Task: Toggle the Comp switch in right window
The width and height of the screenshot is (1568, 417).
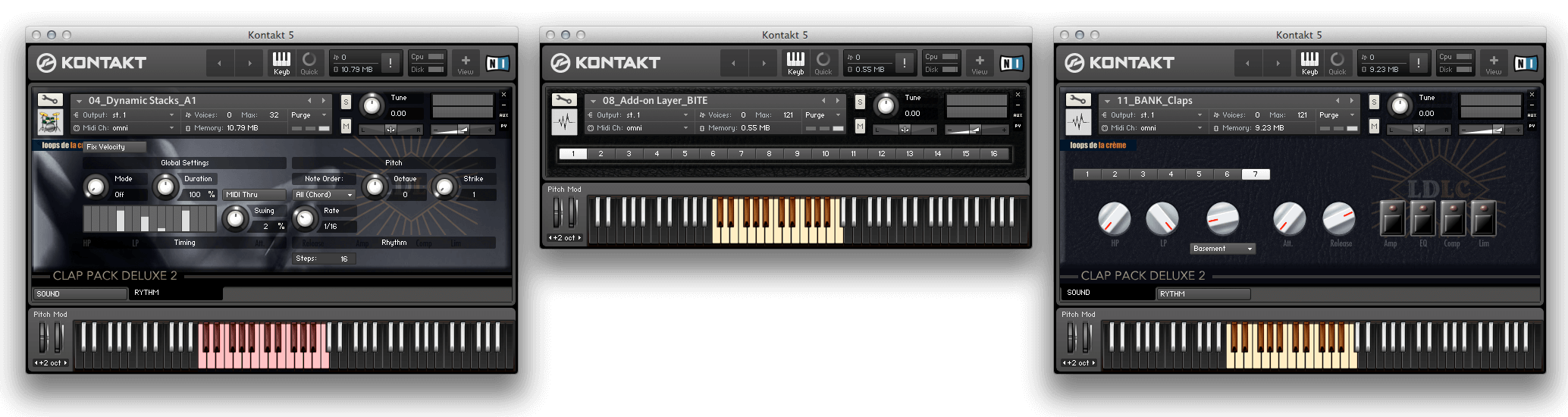Action: tap(1453, 218)
